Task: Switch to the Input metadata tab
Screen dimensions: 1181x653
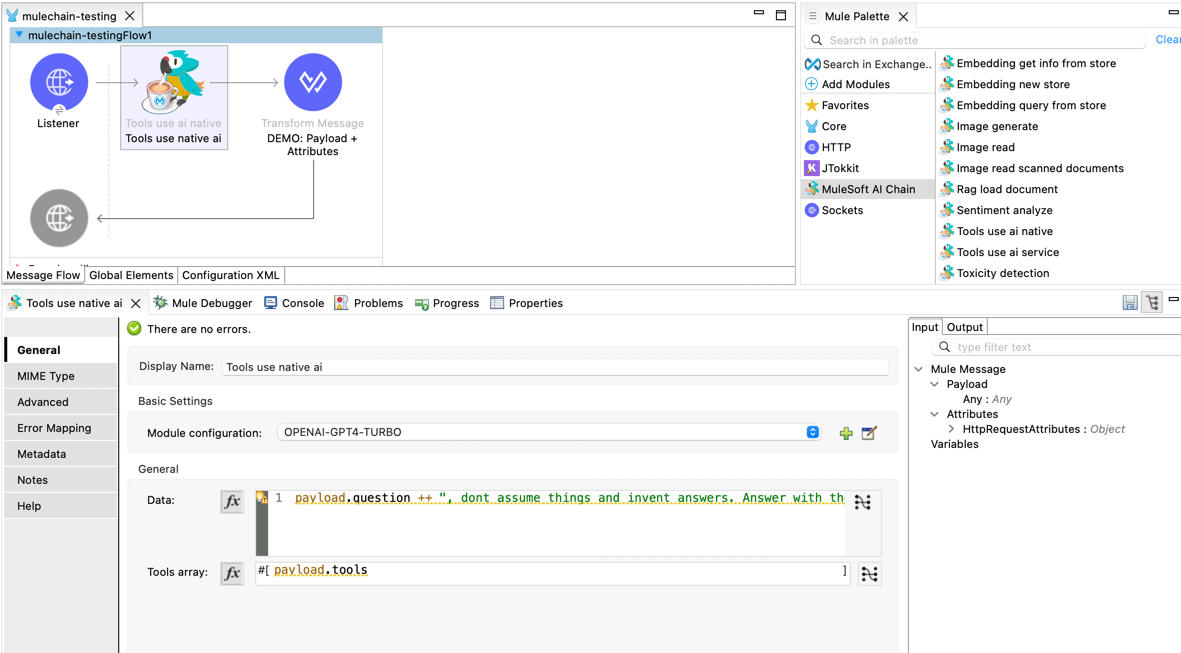Action: point(925,327)
